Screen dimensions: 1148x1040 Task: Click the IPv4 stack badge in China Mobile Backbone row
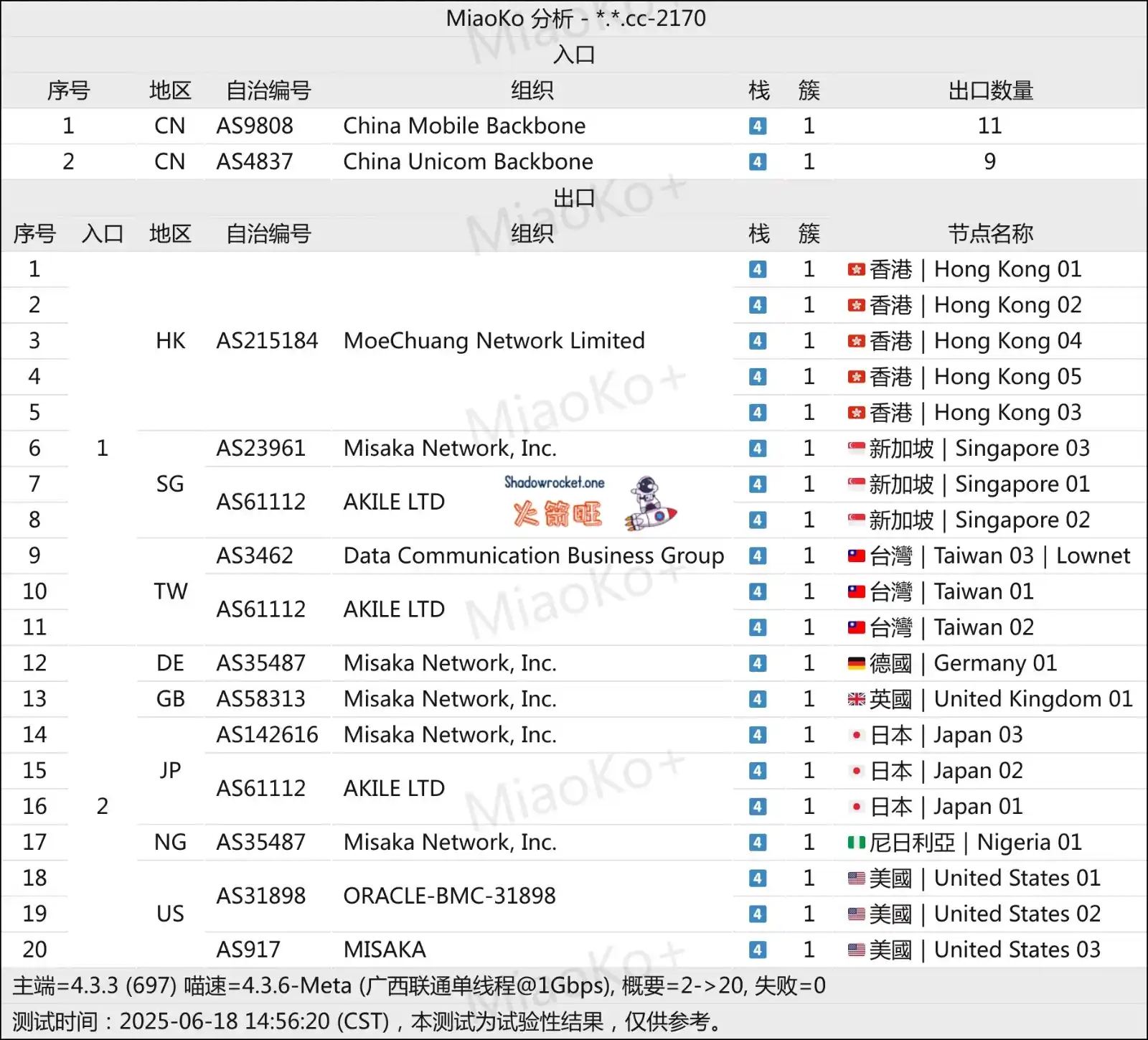758,126
